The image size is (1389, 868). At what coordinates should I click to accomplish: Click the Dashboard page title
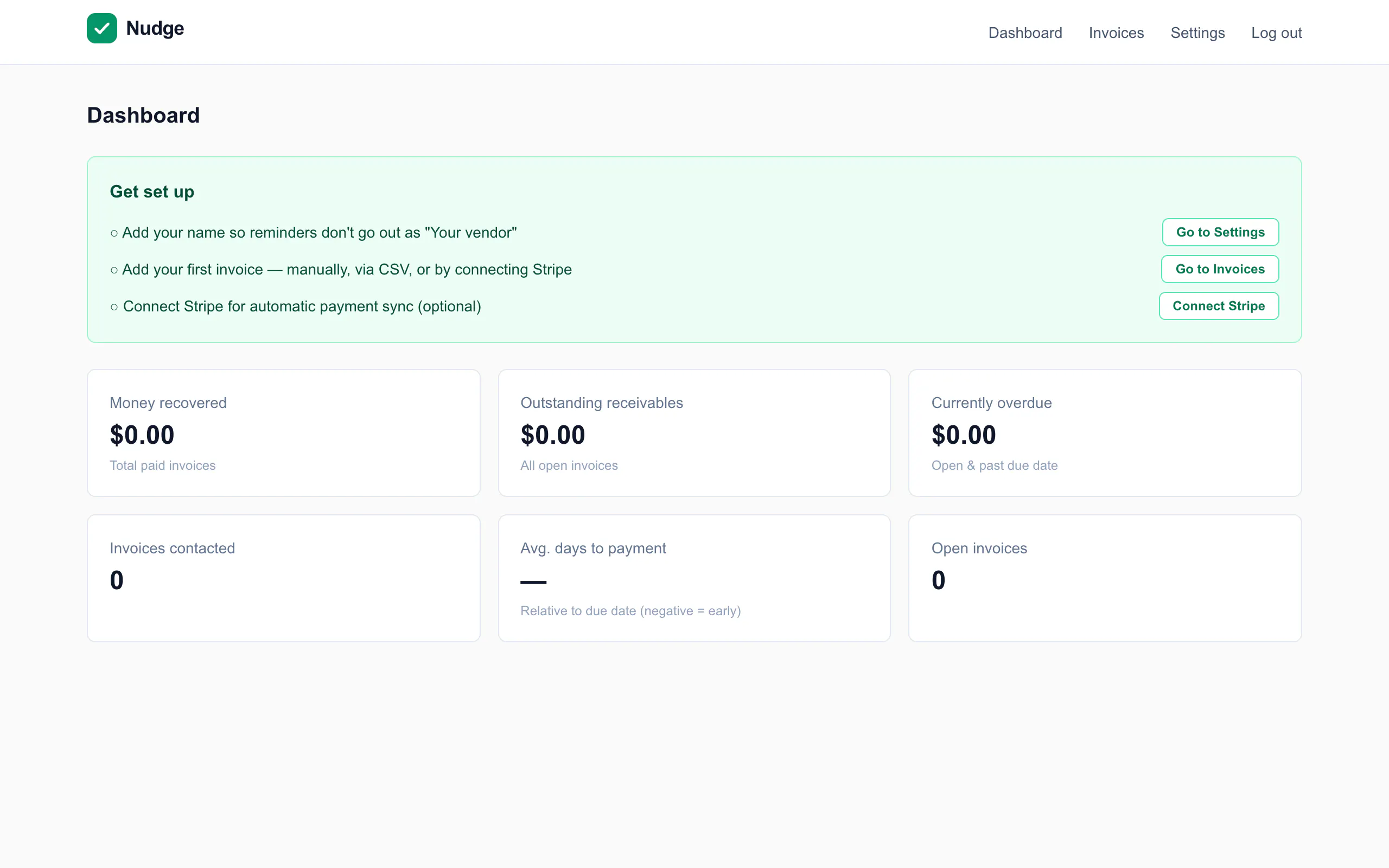click(143, 116)
